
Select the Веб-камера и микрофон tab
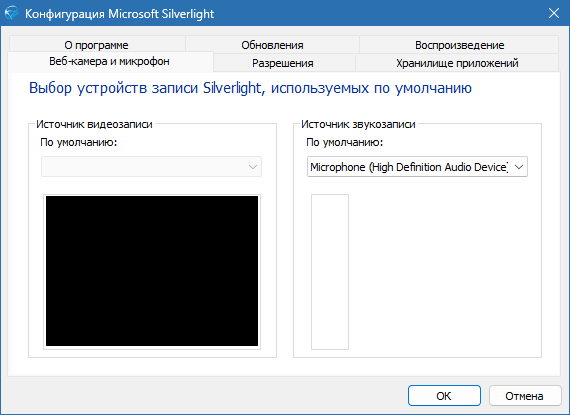point(110,61)
